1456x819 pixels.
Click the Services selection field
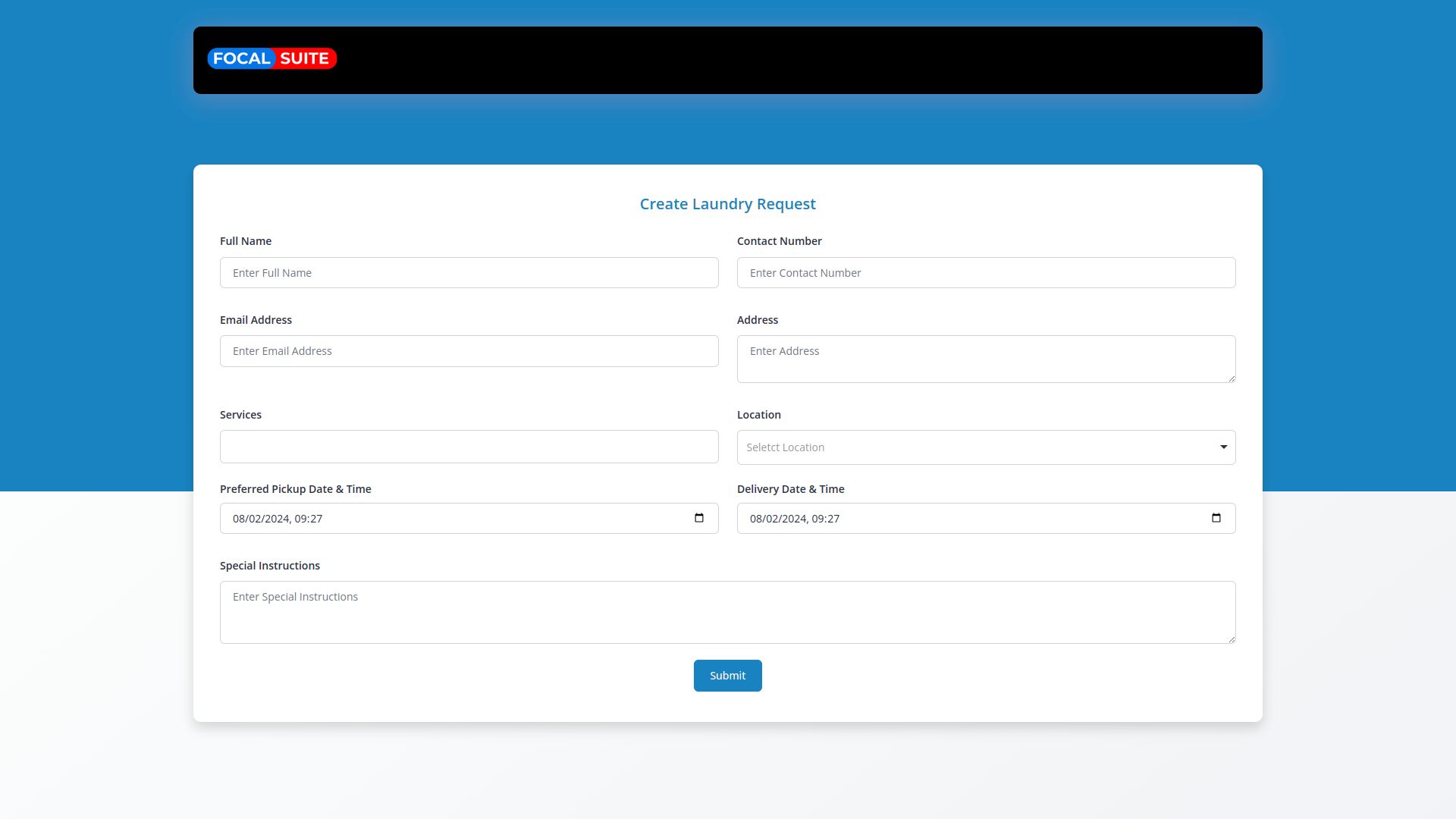tap(469, 447)
